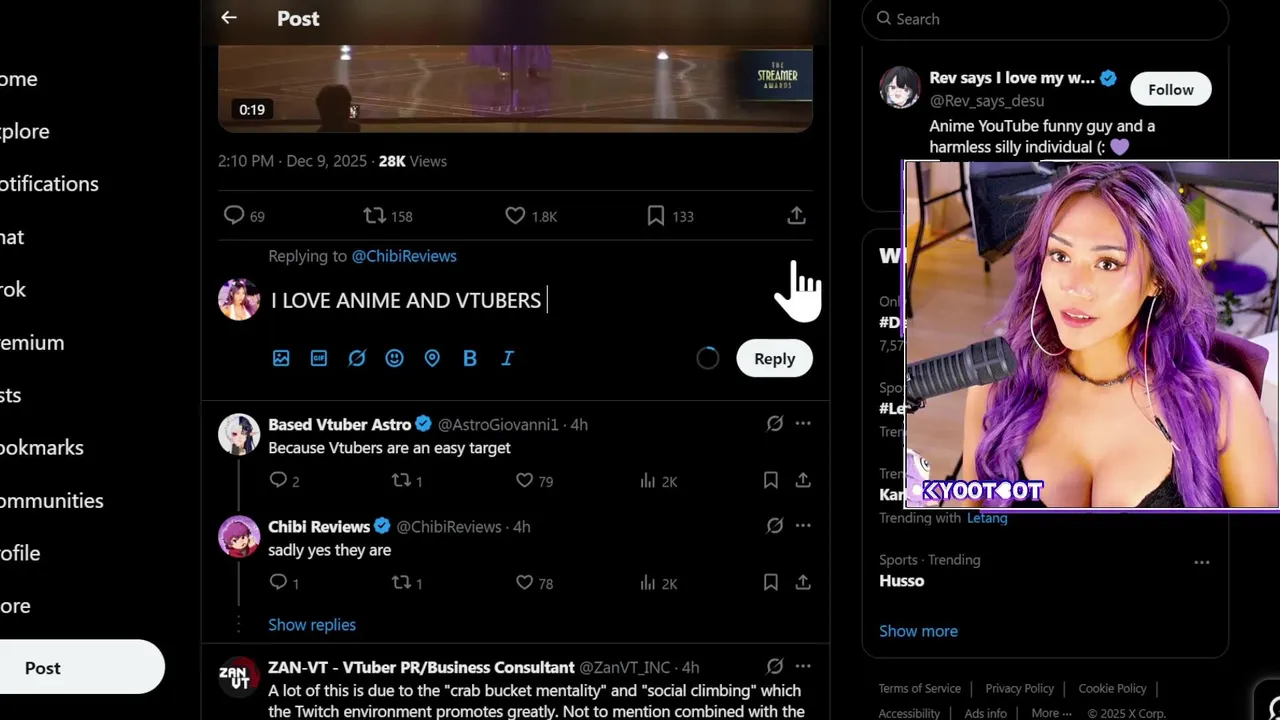Open the emoji picker in reply composer
The image size is (1280, 720).
(x=394, y=358)
